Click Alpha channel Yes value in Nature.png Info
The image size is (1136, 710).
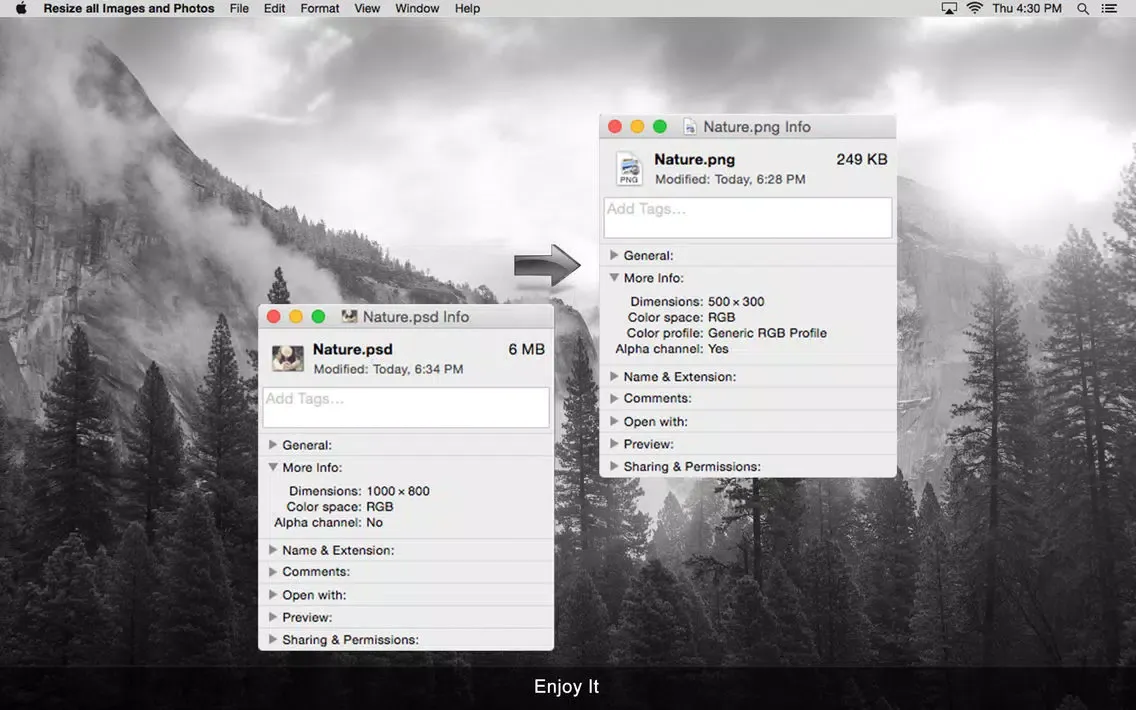coord(718,349)
